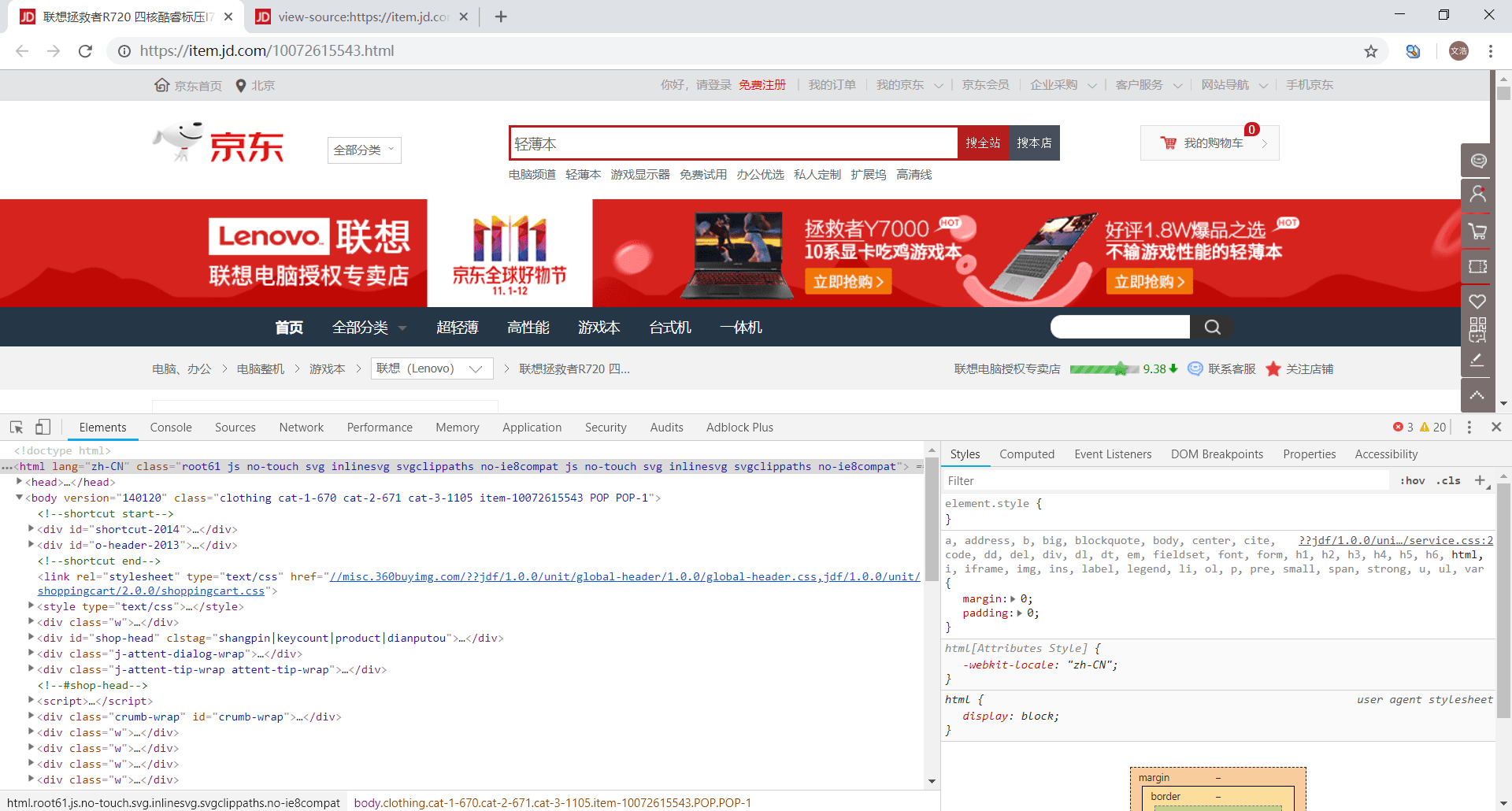Expand div id shortcut-2014 node
Screen dimensions: 1512x811
pyautogui.click(x=31, y=528)
